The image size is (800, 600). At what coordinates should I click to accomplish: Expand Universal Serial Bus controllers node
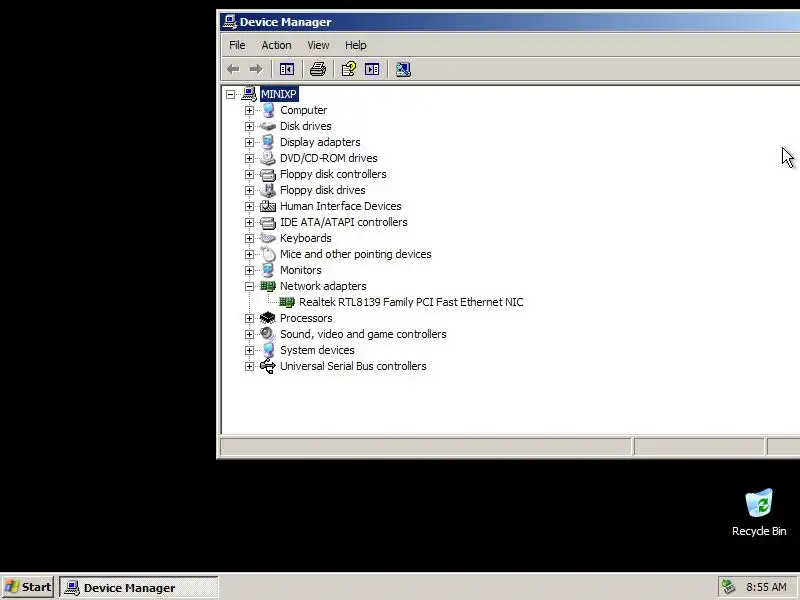coord(249,366)
